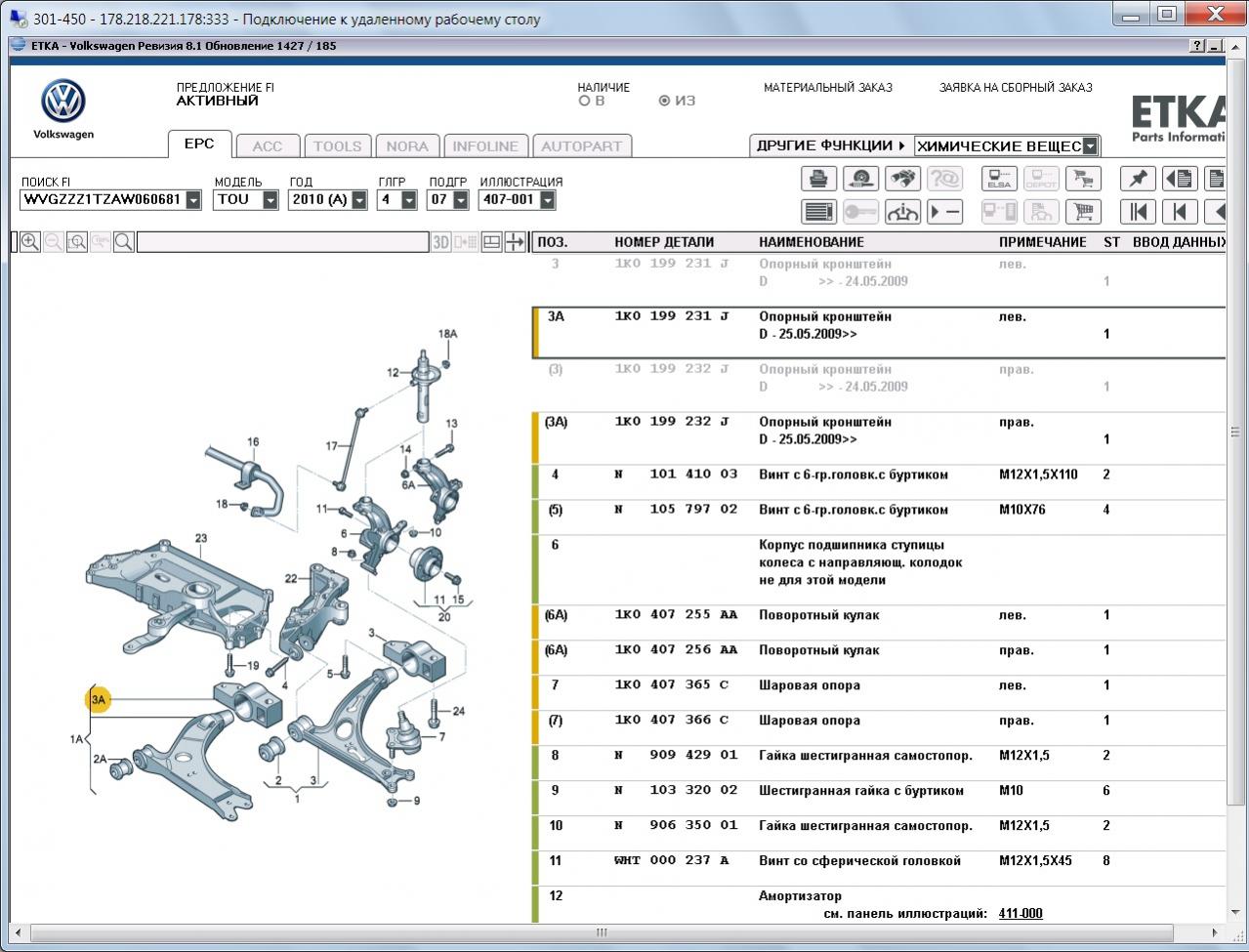Click the vehicle information icon
1249x952 pixels.
coord(902,211)
